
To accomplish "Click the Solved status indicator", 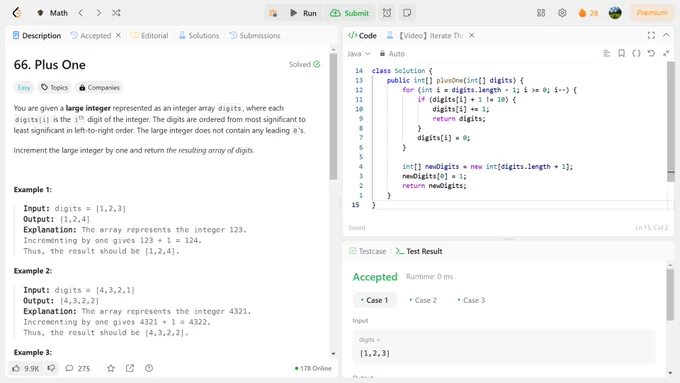I will pyautogui.click(x=304, y=64).
